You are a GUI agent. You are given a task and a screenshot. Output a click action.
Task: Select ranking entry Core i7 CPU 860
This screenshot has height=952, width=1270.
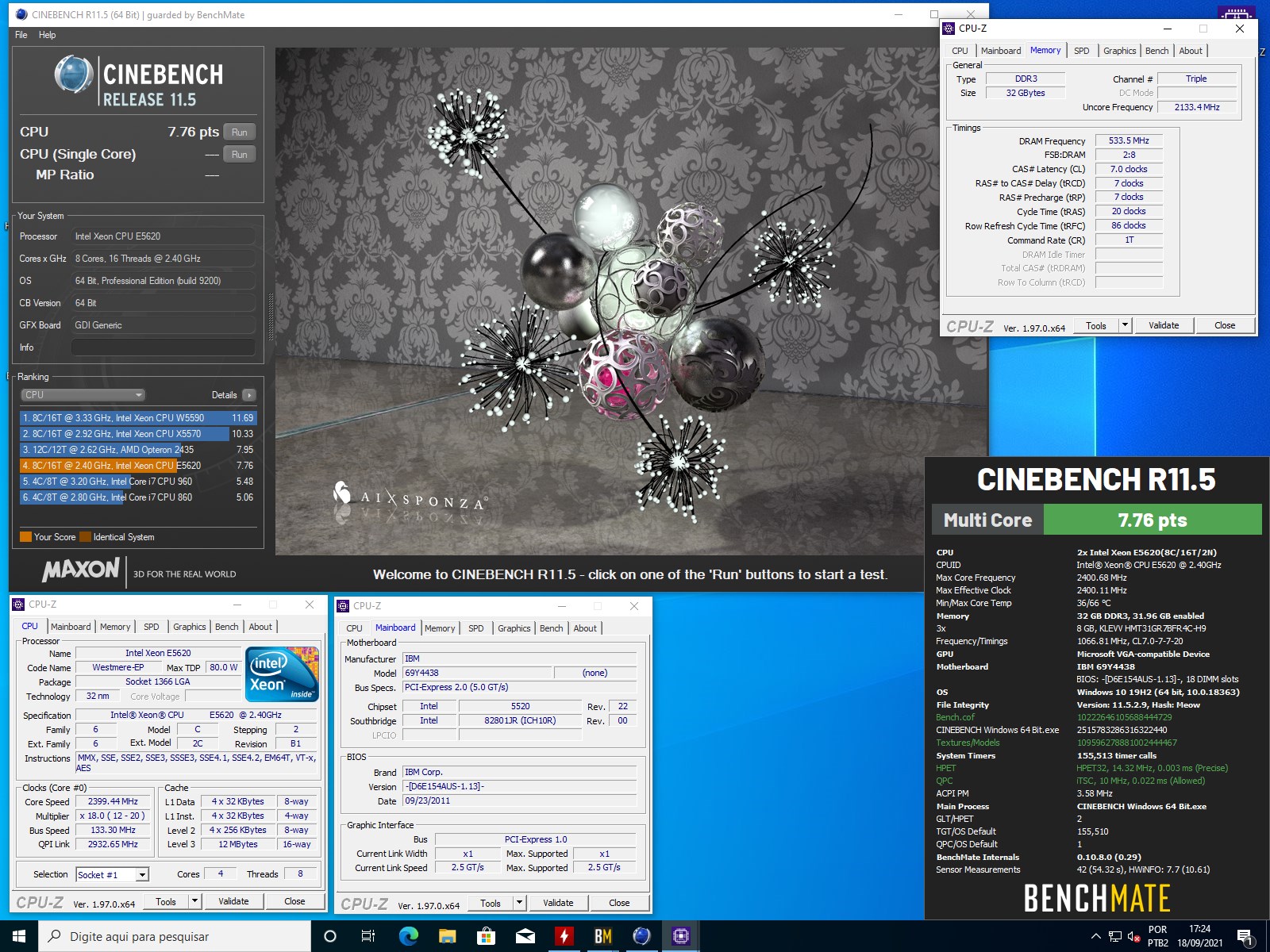click(x=138, y=497)
